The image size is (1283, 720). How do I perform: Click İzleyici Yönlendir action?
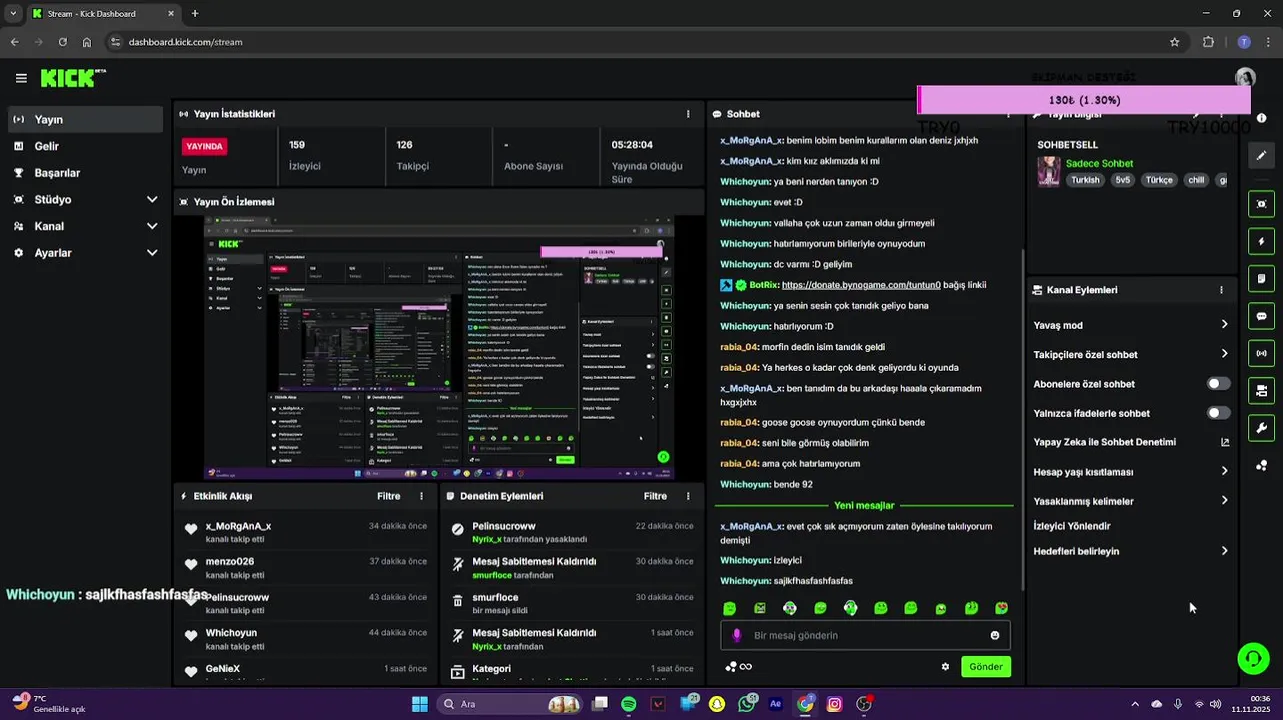pos(1072,526)
